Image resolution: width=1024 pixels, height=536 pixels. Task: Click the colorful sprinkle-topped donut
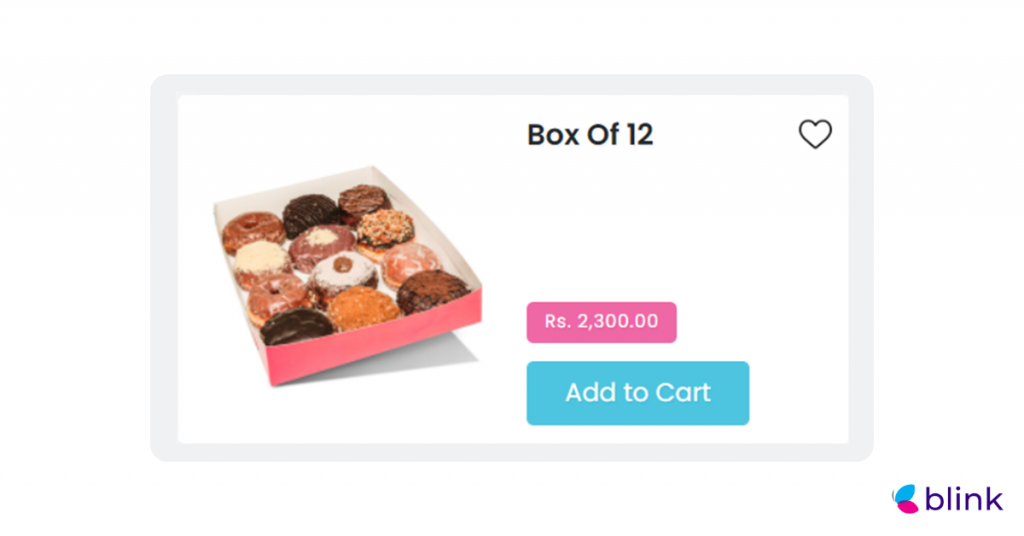tap(385, 227)
